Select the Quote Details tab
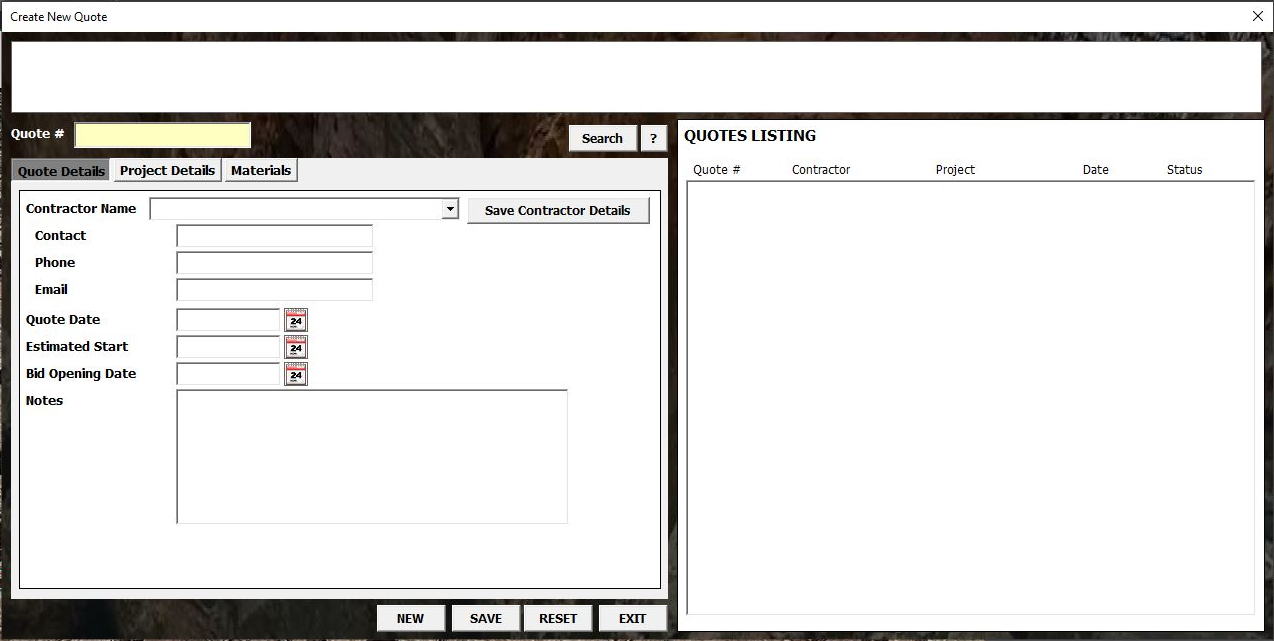Image resolution: width=1274 pixels, height=641 pixels. point(60,170)
